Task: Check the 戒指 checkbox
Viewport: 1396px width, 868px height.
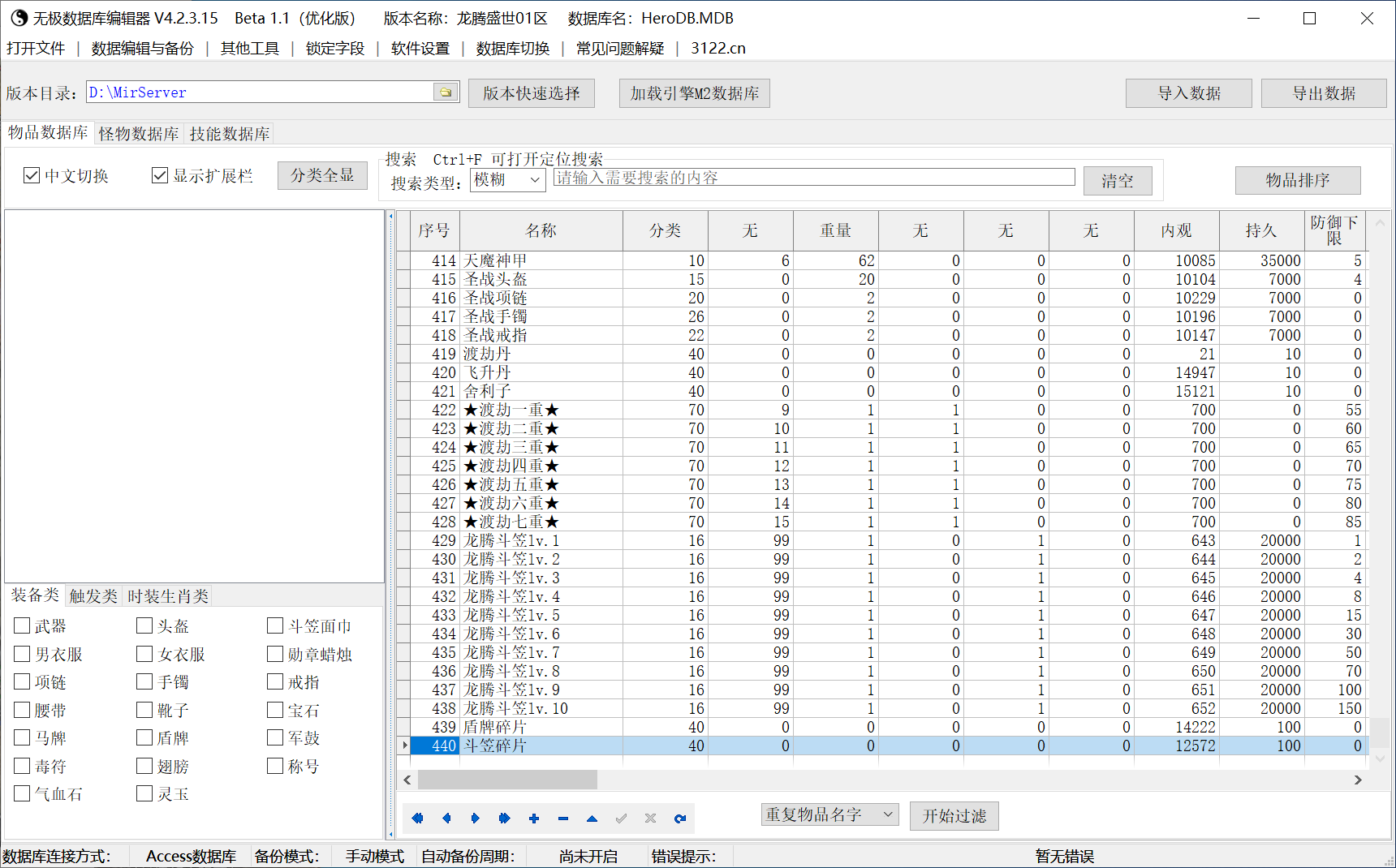Action: (x=275, y=681)
